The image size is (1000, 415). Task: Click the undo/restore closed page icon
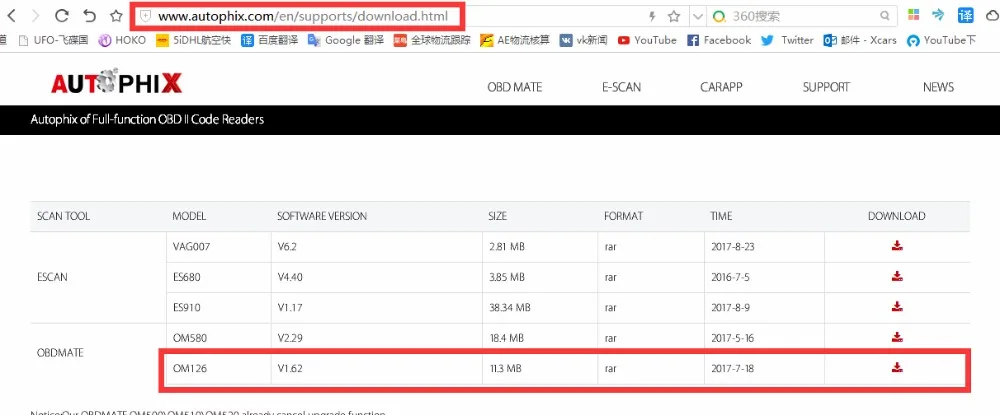coord(89,16)
